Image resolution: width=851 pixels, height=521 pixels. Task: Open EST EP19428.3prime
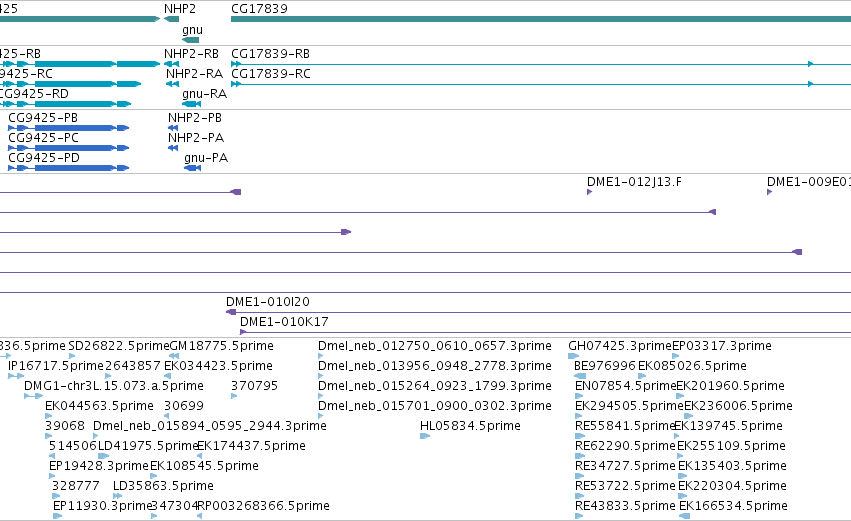click(x=99, y=466)
